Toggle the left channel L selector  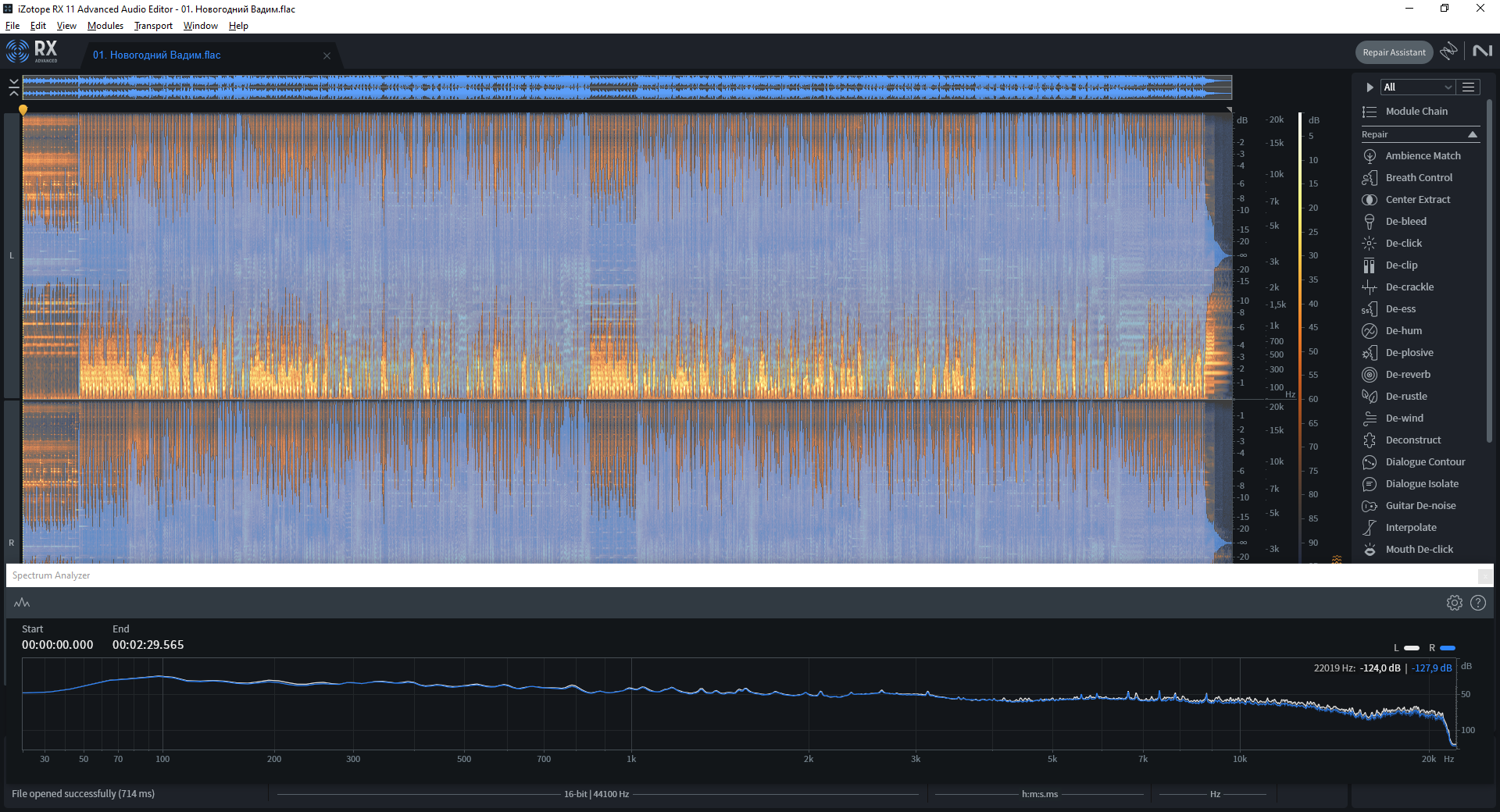click(x=12, y=255)
